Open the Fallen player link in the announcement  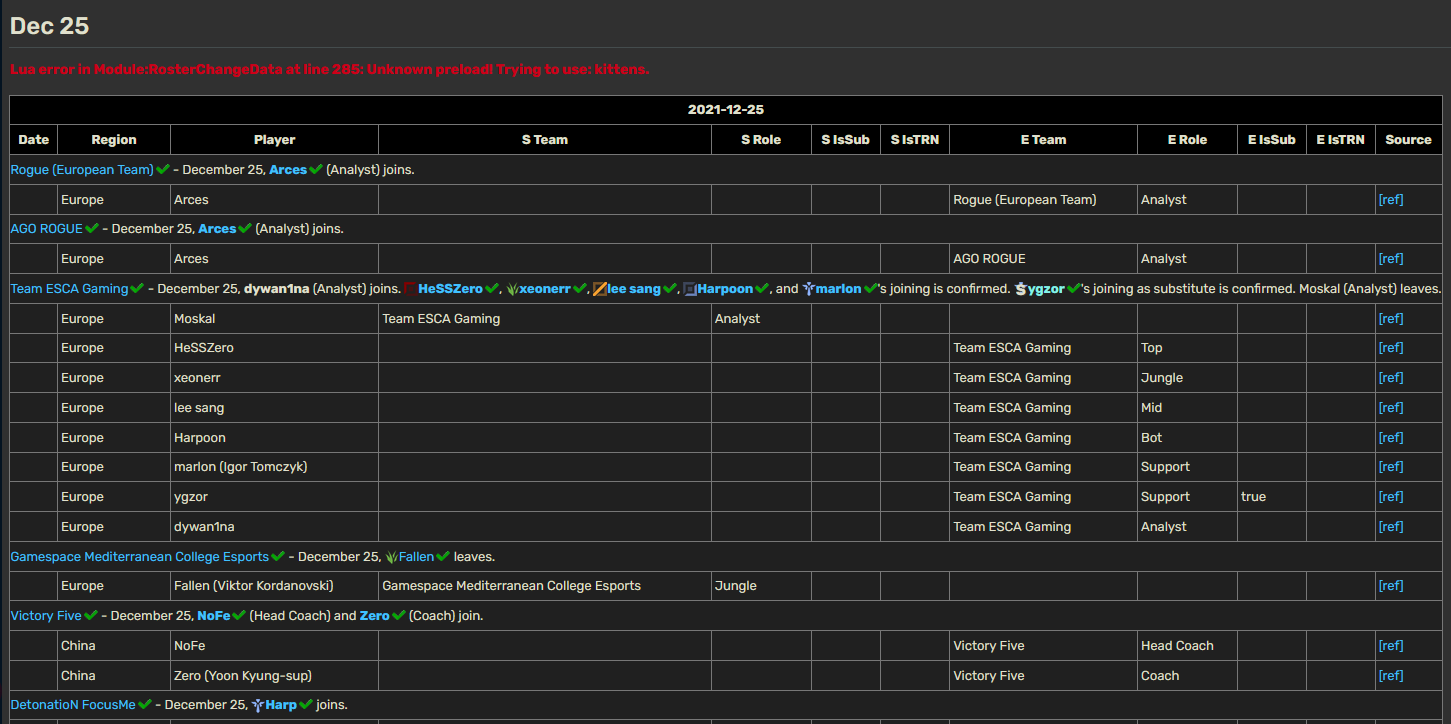(x=416, y=557)
